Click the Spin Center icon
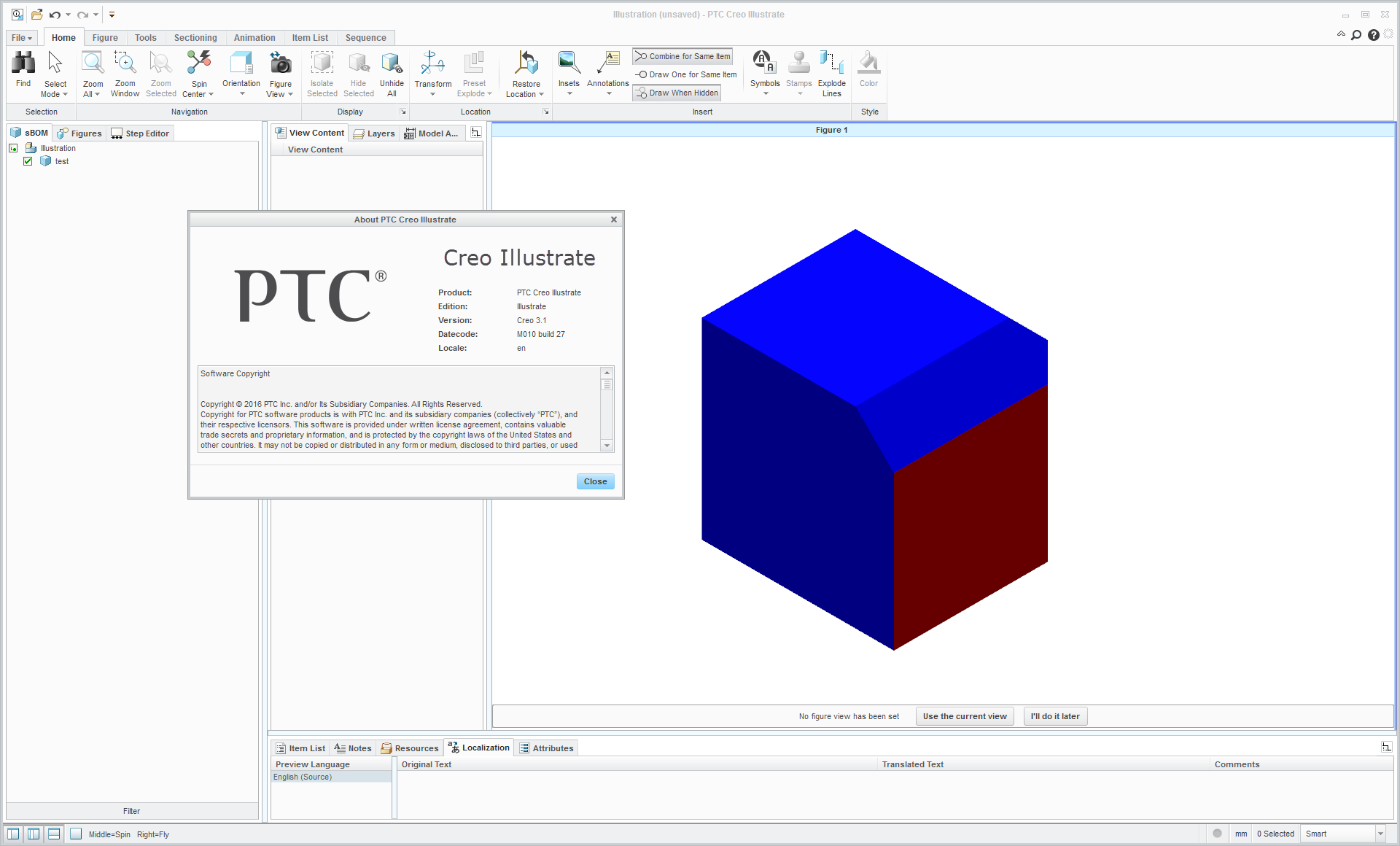1400x846 pixels. click(198, 63)
